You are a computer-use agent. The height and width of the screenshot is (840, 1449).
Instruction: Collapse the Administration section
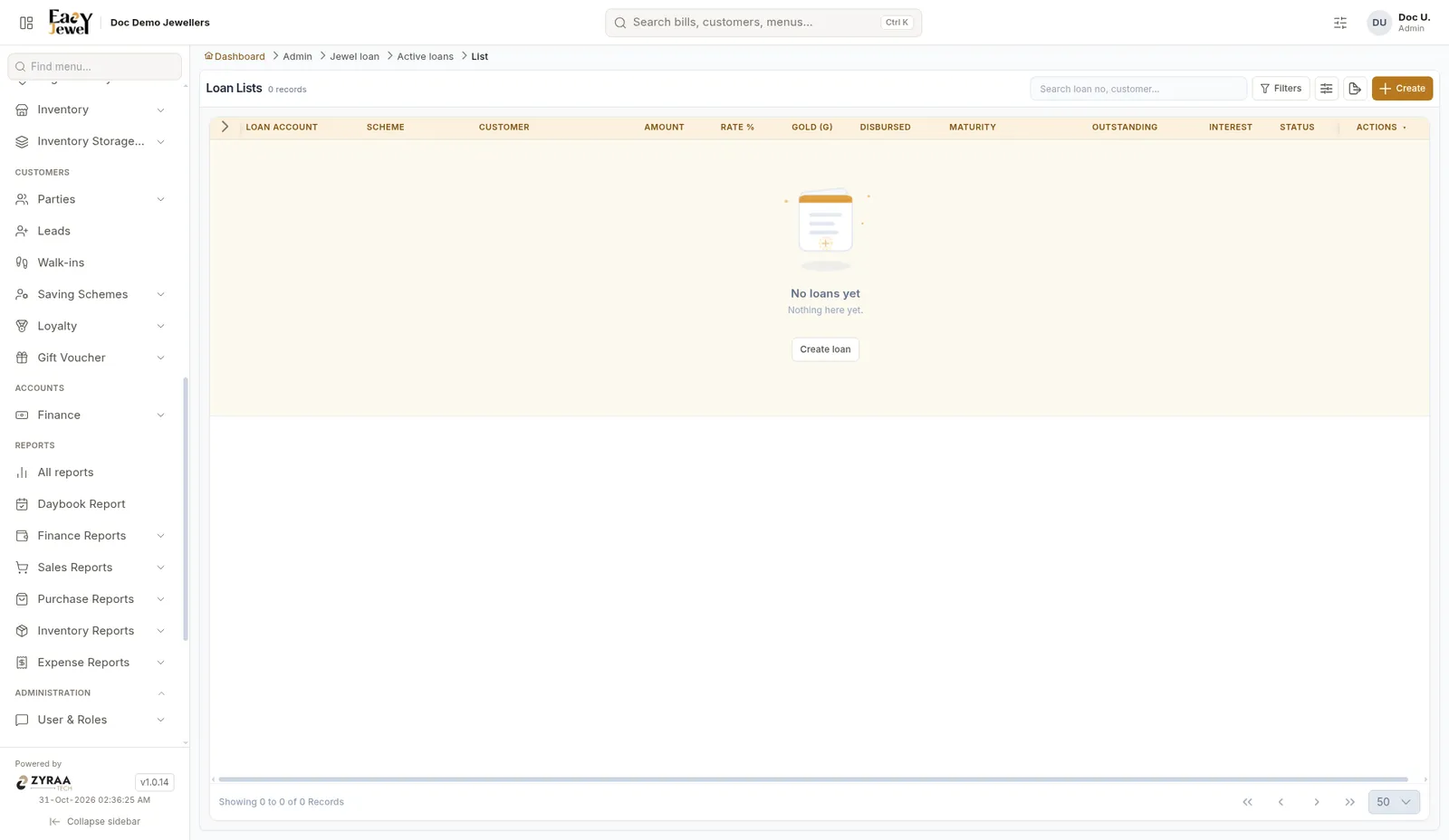[x=161, y=693]
